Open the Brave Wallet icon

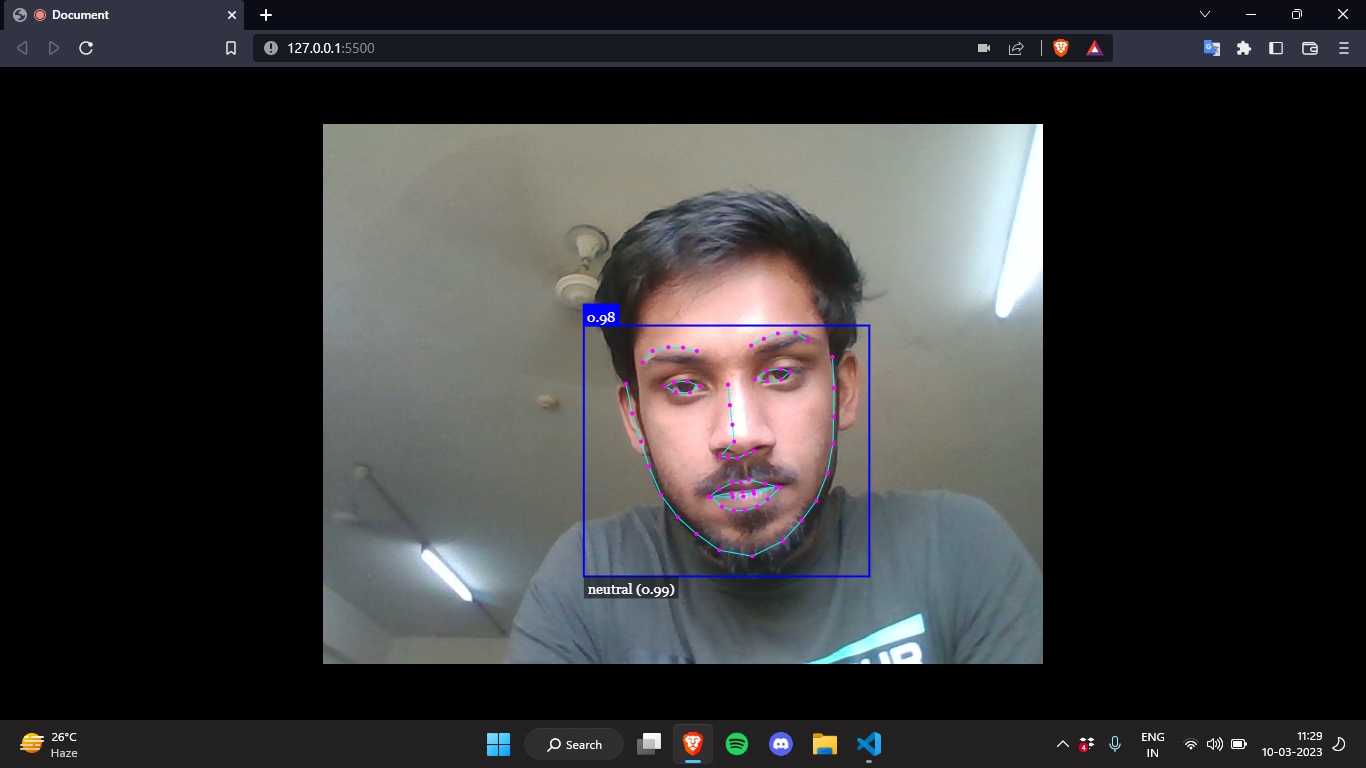coord(1308,47)
